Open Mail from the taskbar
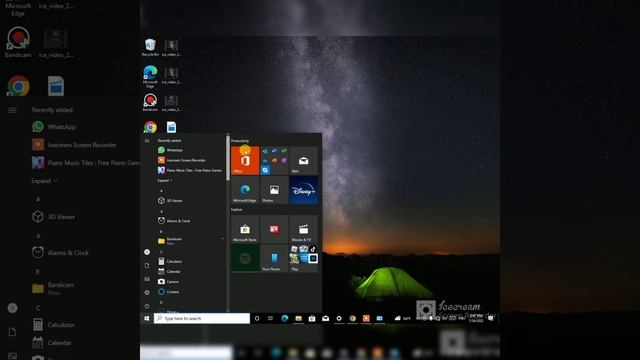640x360 pixels. [x=325, y=318]
